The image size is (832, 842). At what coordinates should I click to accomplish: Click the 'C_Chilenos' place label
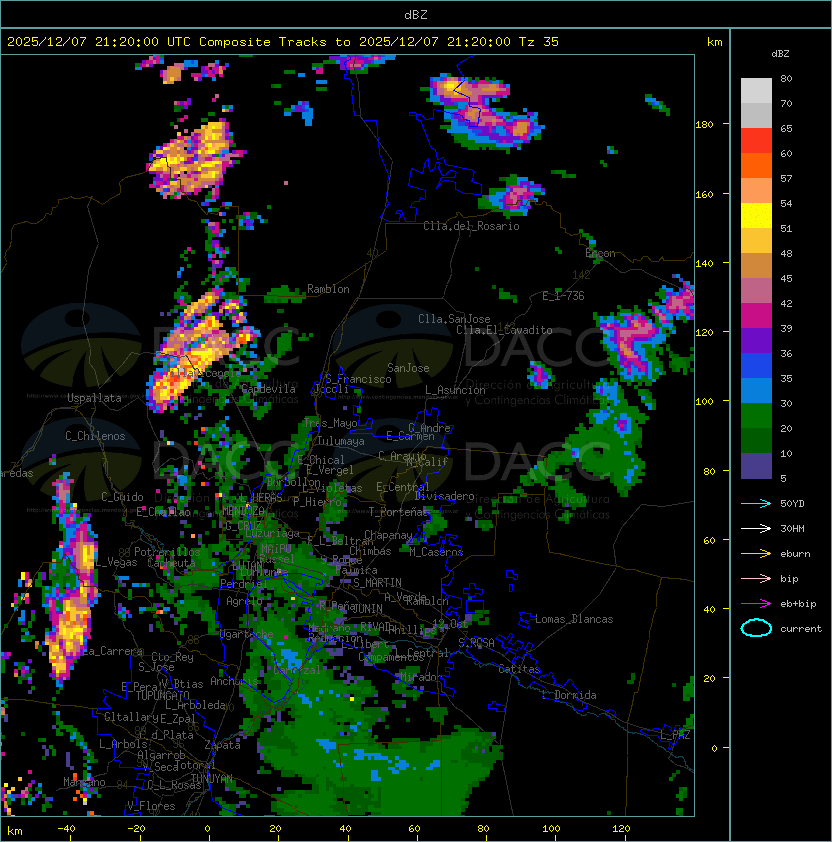point(95,436)
